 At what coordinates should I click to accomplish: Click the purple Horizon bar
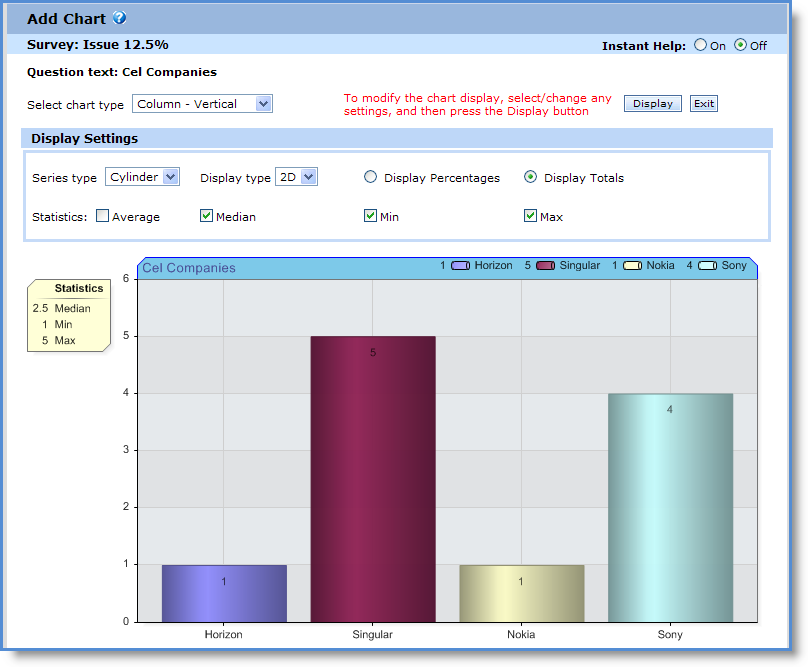click(x=224, y=593)
